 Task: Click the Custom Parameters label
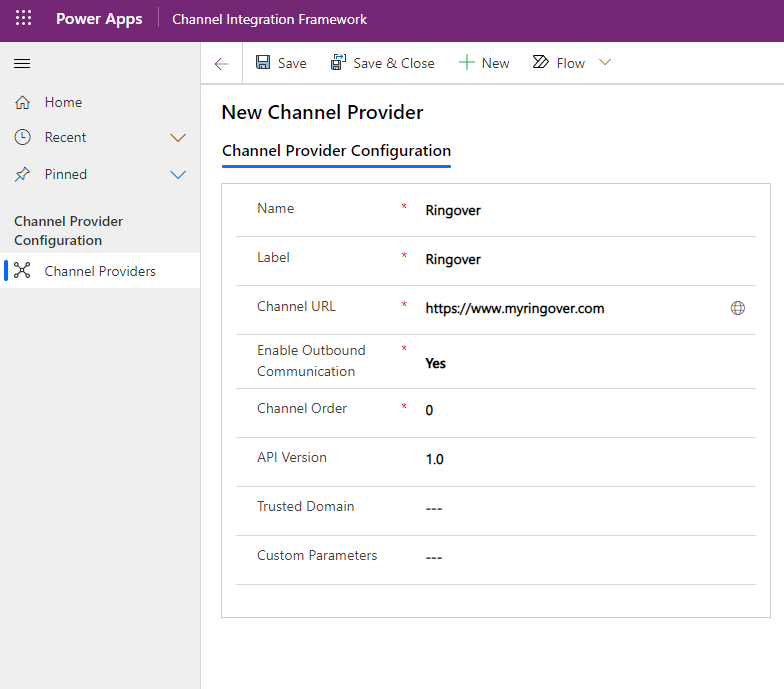click(x=317, y=555)
